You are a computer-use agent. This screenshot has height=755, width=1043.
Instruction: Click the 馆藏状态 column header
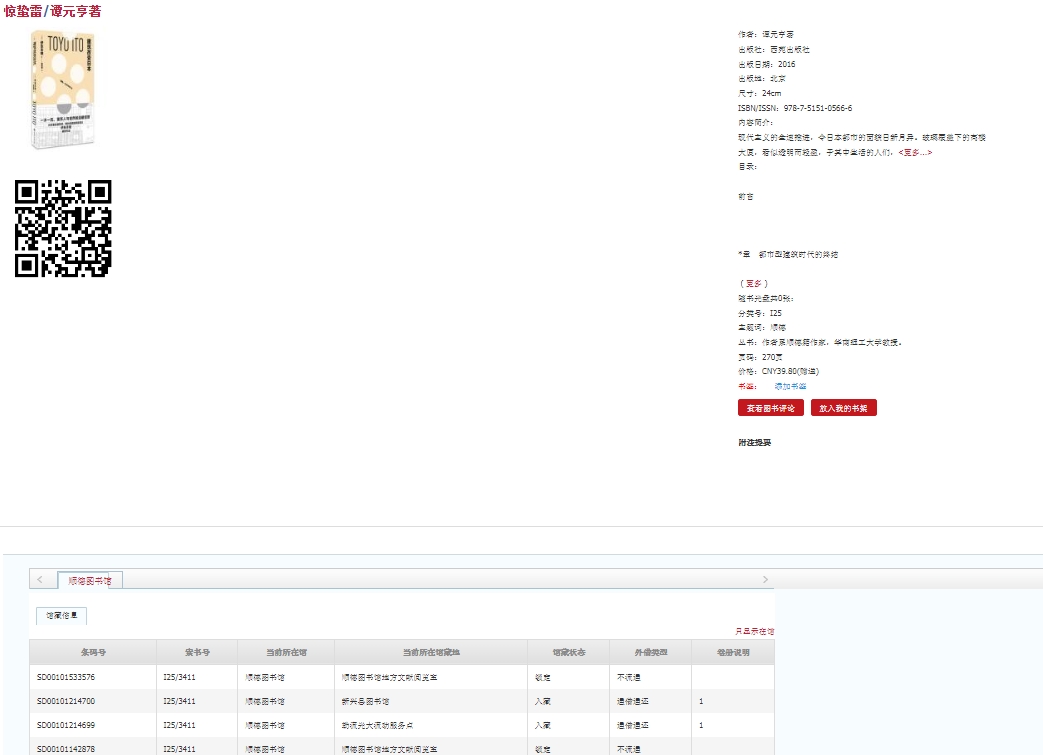(569, 653)
